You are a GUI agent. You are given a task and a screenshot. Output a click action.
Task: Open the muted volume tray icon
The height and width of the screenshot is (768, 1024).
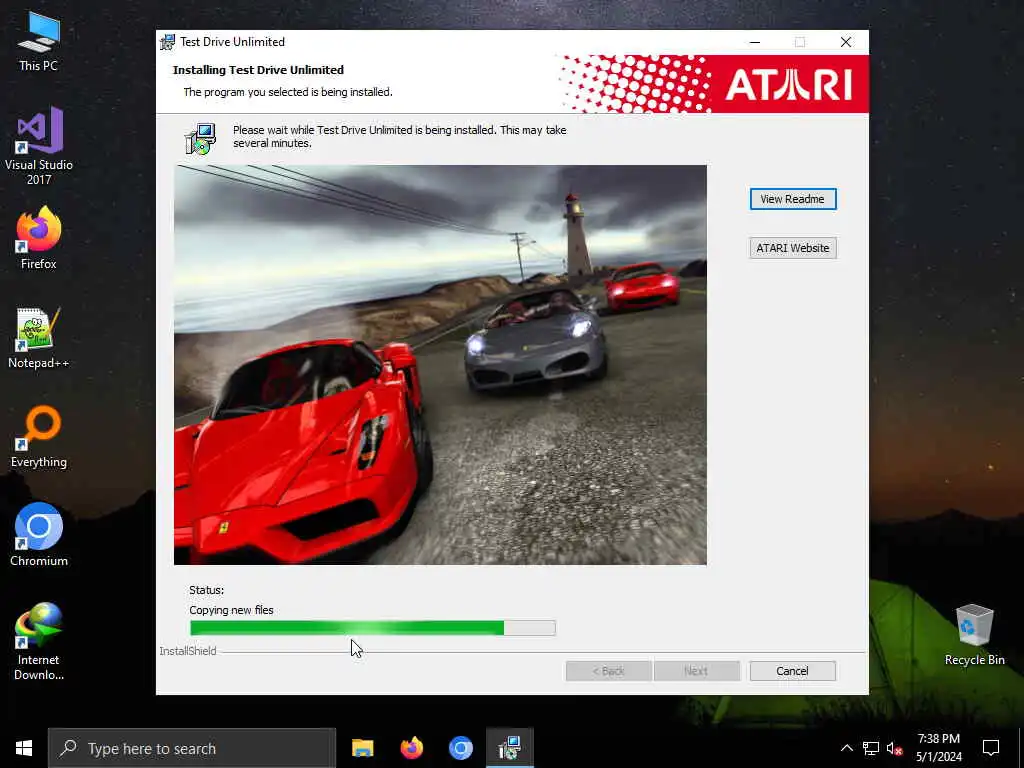894,748
